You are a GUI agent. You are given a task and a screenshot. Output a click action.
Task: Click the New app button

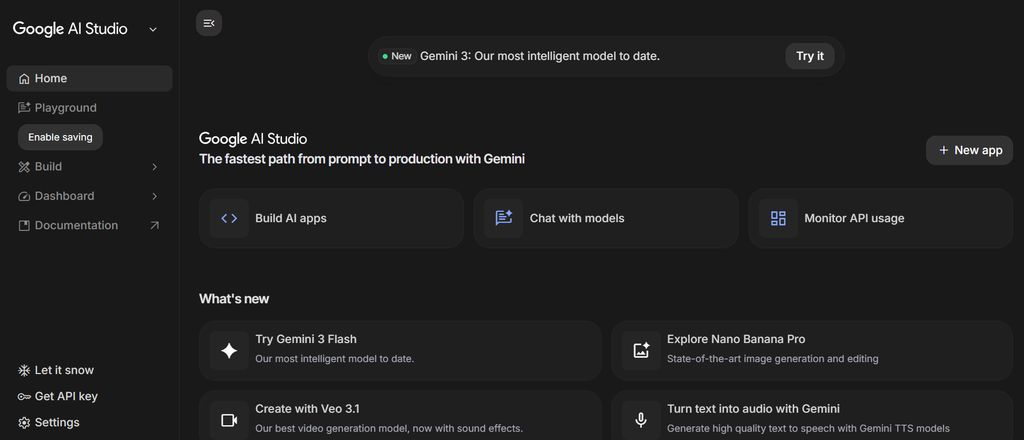point(969,150)
